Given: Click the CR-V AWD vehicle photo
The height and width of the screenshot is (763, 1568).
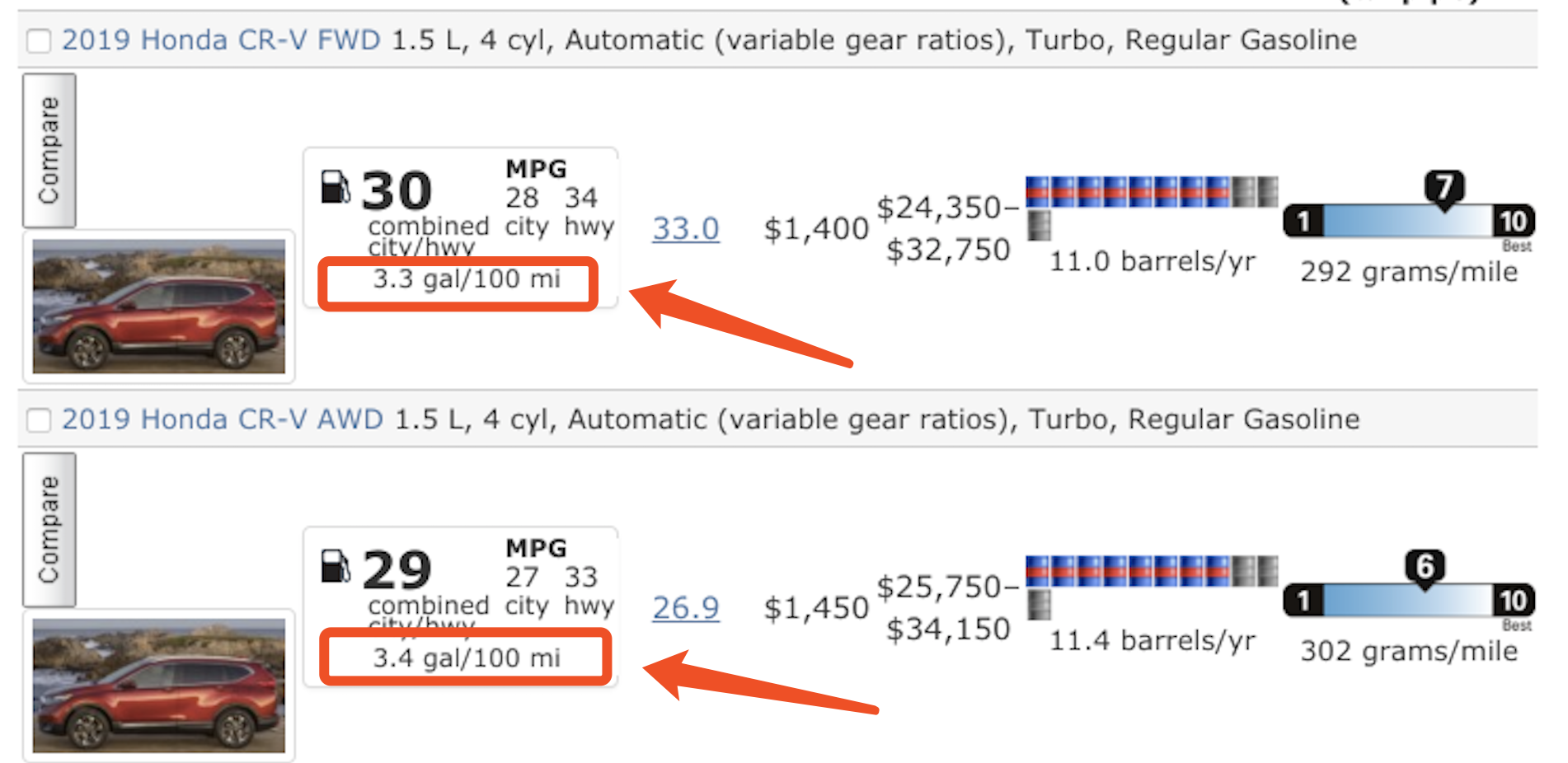Looking at the screenshot, I should tap(159, 686).
